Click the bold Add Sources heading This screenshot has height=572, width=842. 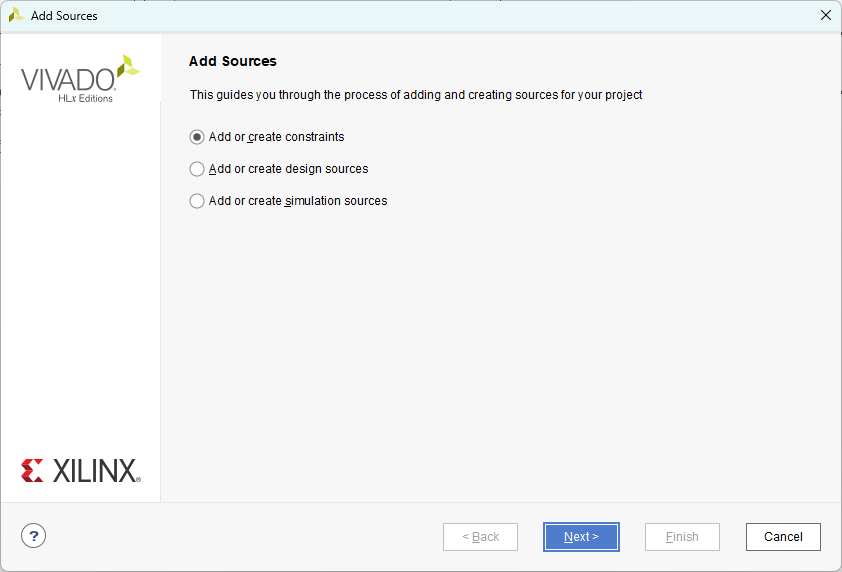233,61
